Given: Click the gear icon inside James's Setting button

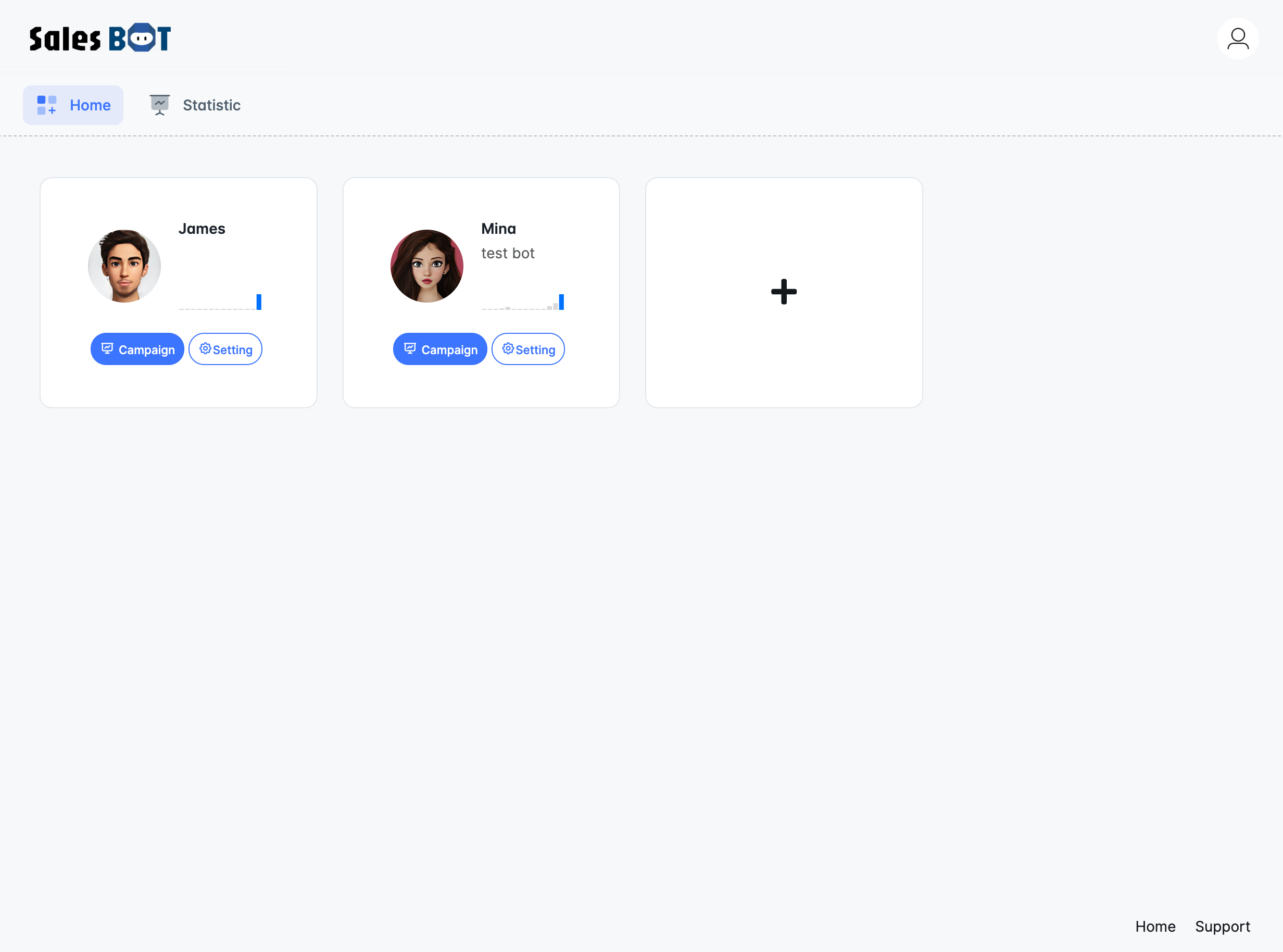Looking at the screenshot, I should click(x=206, y=348).
